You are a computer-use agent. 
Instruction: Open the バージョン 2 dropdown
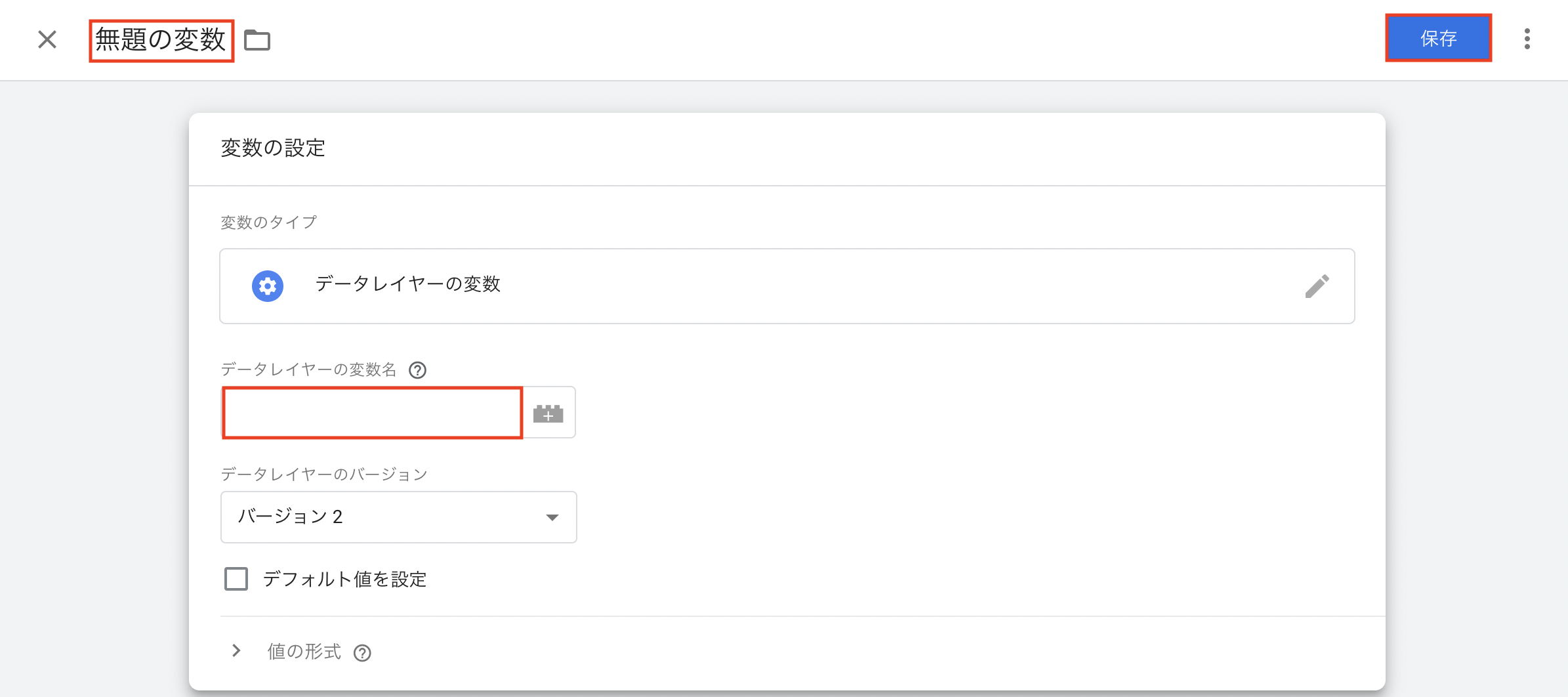click(398, 517)
